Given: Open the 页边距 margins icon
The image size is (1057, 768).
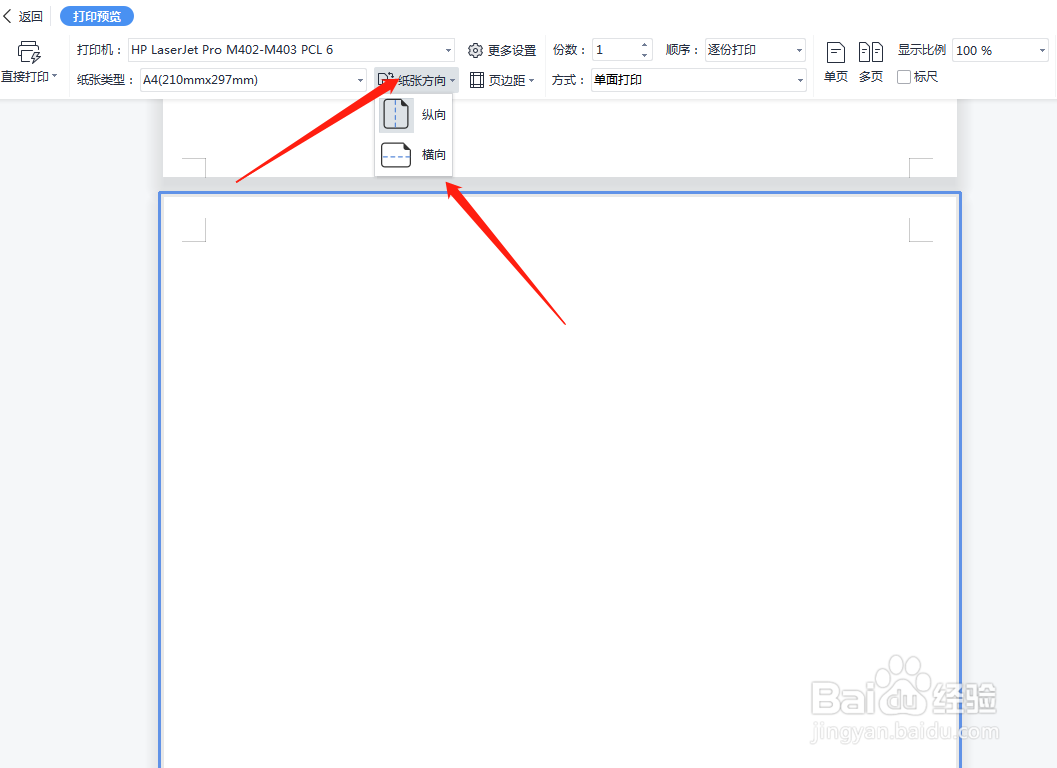Looking at the screenshot, I should 477,80.
